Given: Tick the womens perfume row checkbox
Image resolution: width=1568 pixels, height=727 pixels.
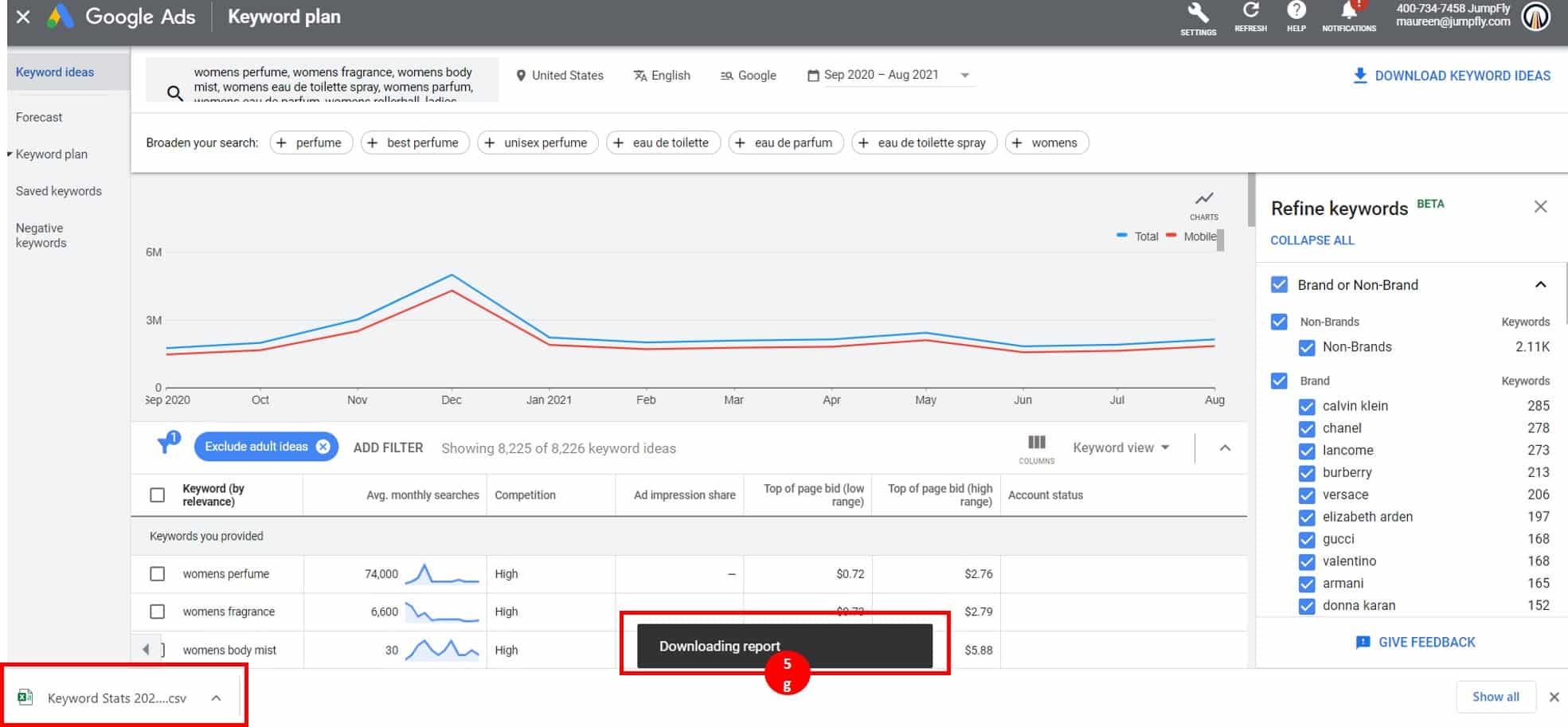Looking at the screenshot, I should 158,574.
